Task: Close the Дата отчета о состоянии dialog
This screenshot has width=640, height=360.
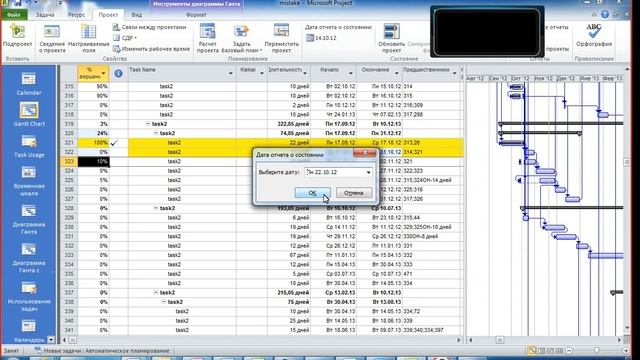Action: (364, 153)
